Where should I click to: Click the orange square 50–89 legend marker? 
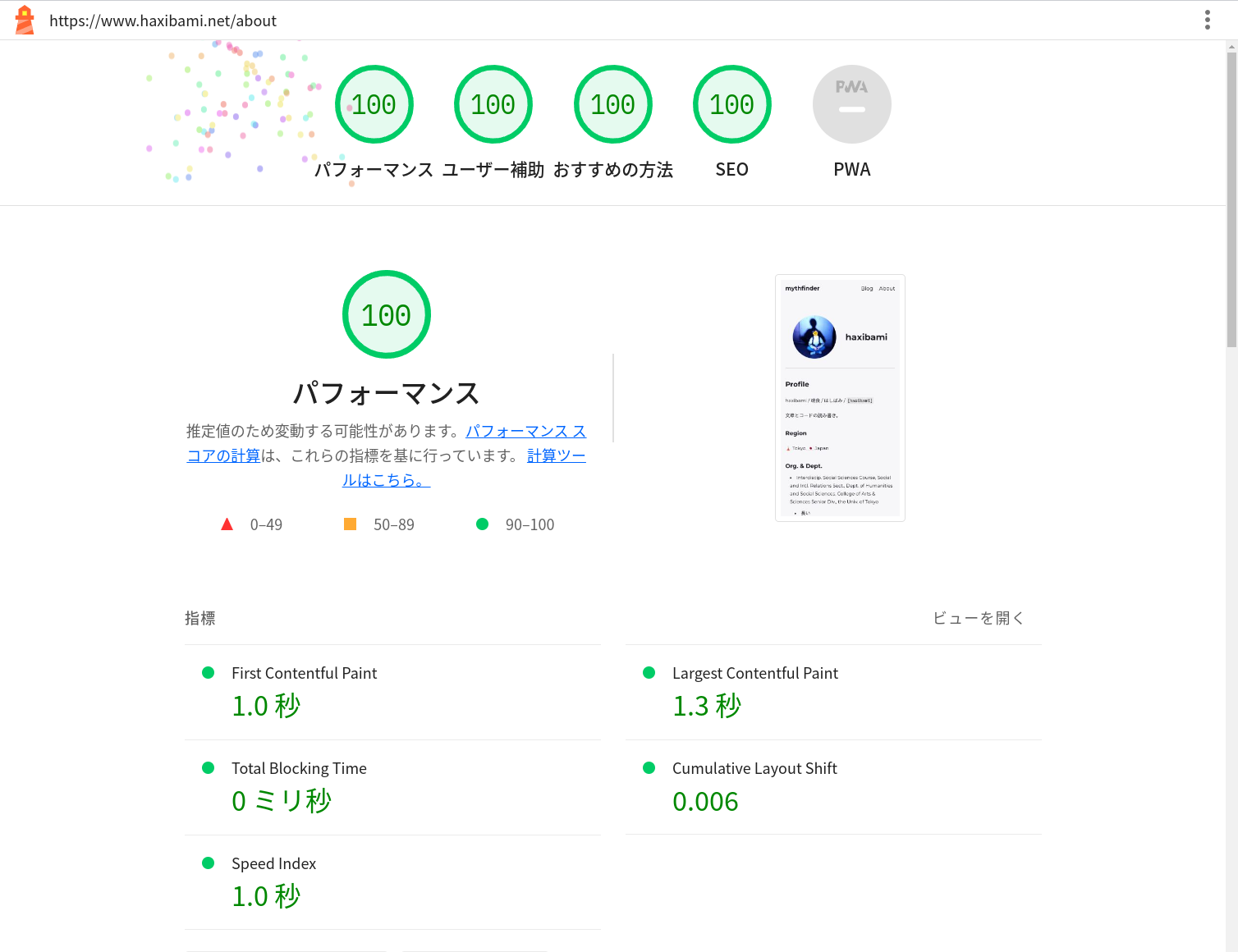(x=351, y=523)
